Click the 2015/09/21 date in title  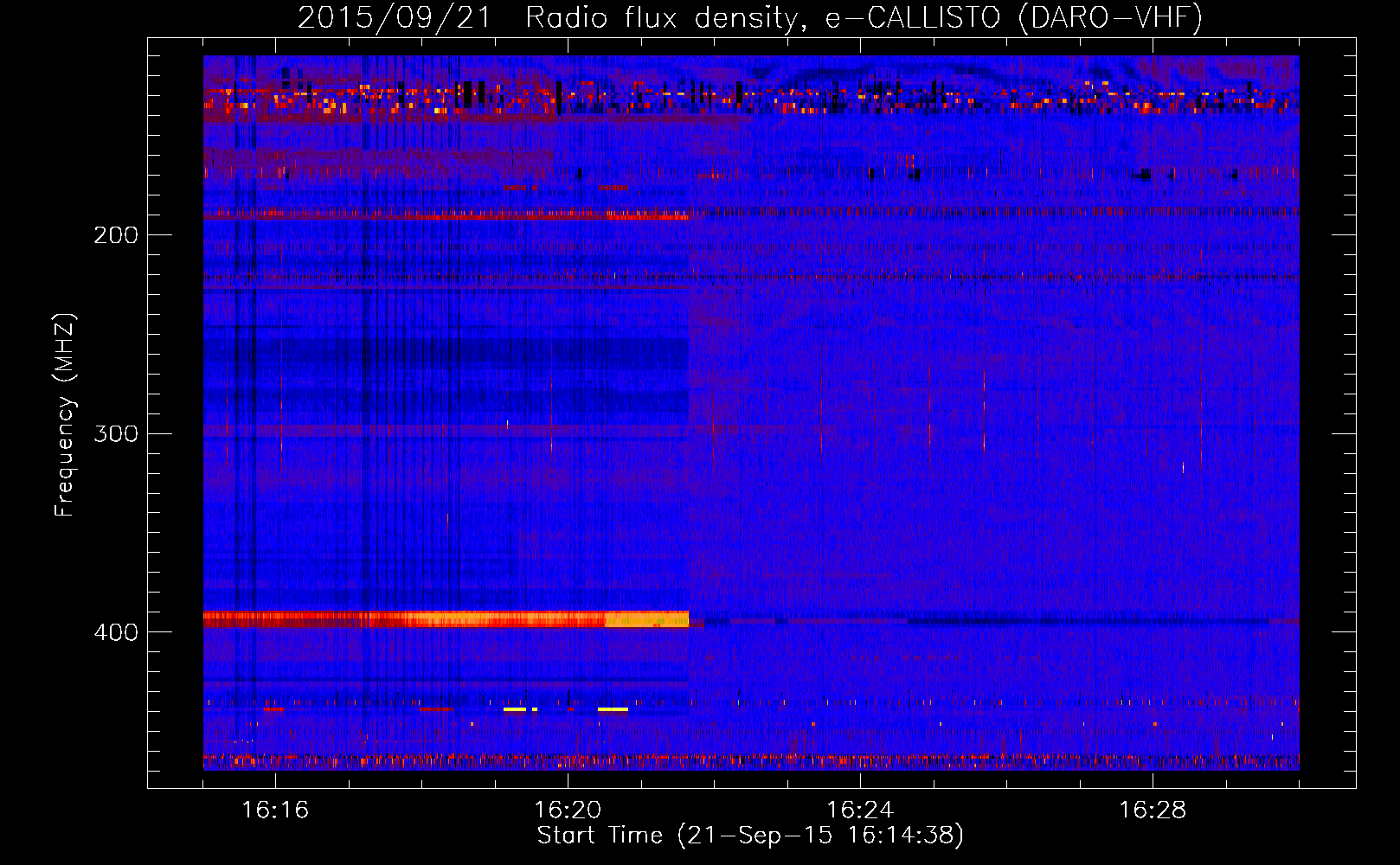tap(394, 17)
